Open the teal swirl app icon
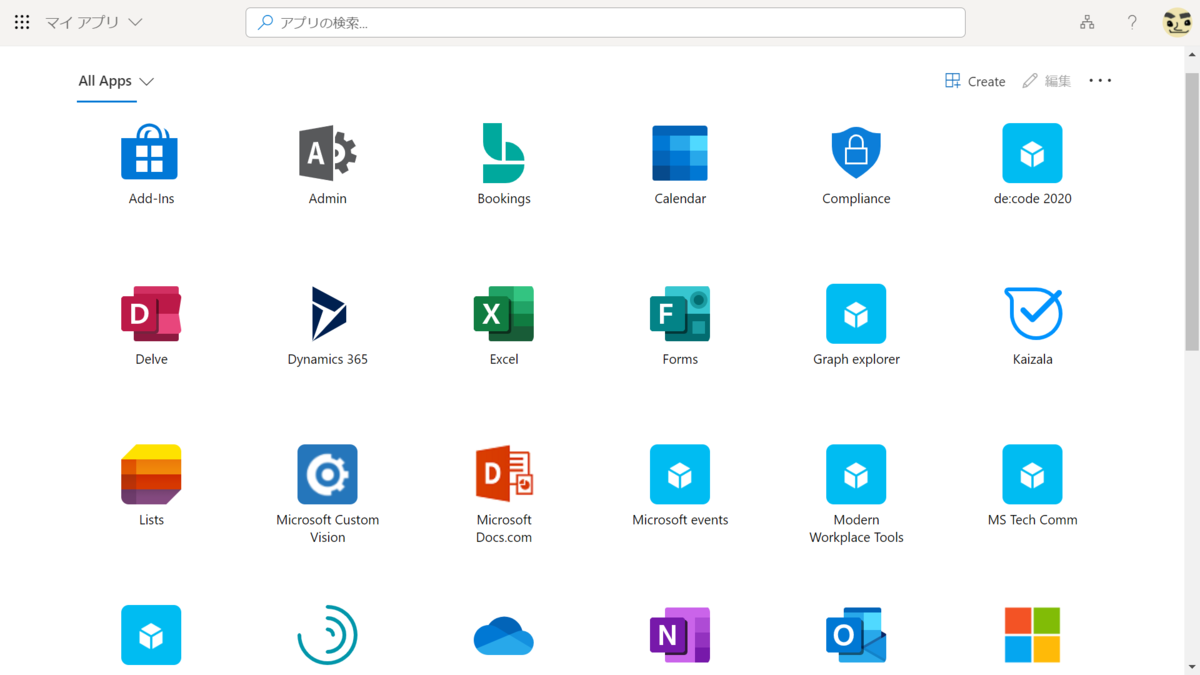1200x675 pixels. coord(327,635)
